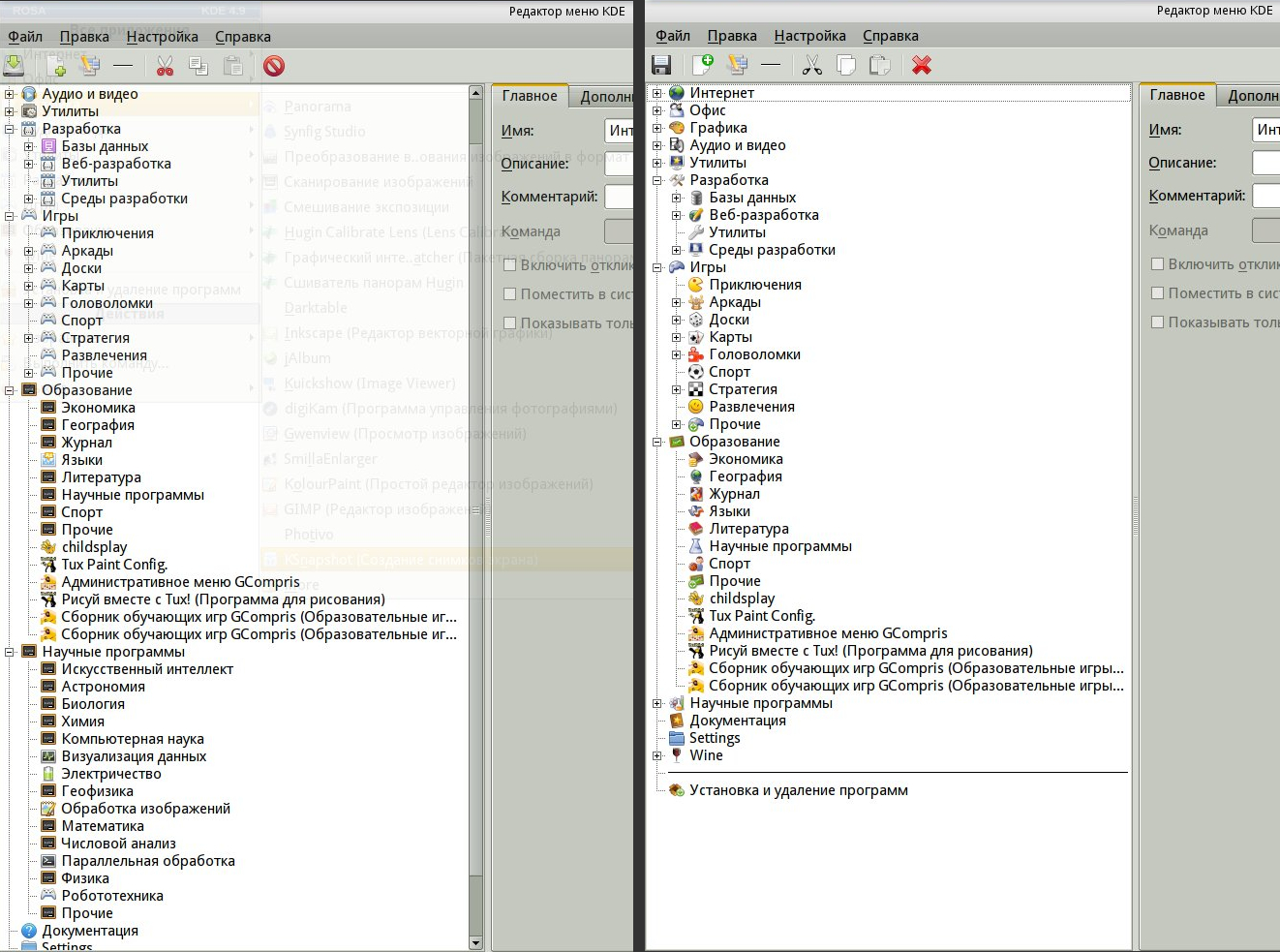The width and height of the screenshot is (1280, 952).
Task: Click the new separator dash icon in right window
Action: tap(771, 64)
